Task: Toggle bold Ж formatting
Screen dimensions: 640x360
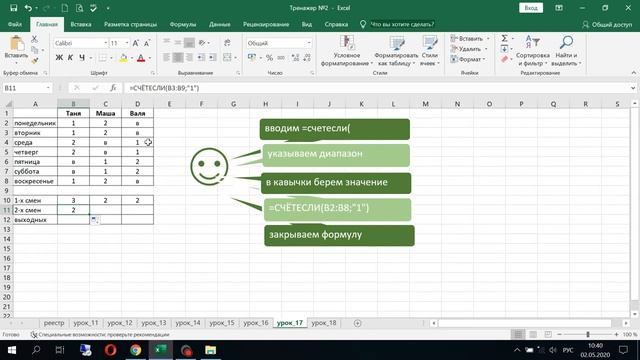Action: click(x=59, y=58)
